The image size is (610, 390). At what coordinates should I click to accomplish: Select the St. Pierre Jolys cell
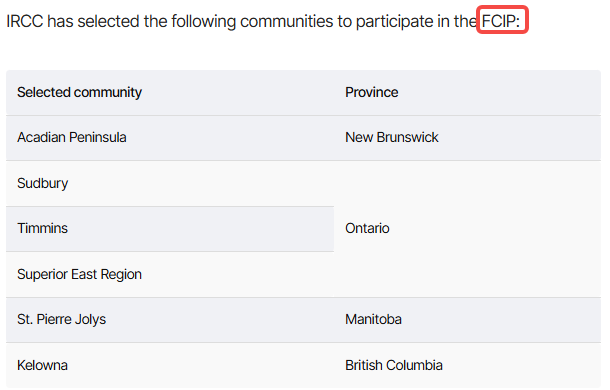click(170, 320)
